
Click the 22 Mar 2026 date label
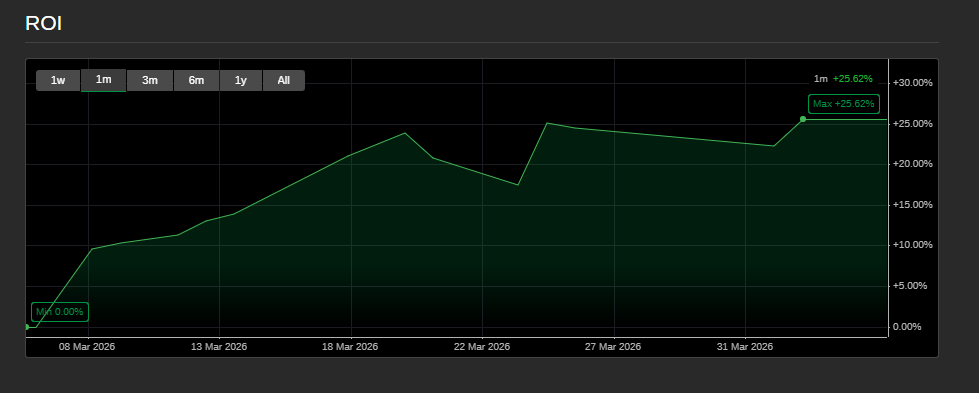(482, 347)
